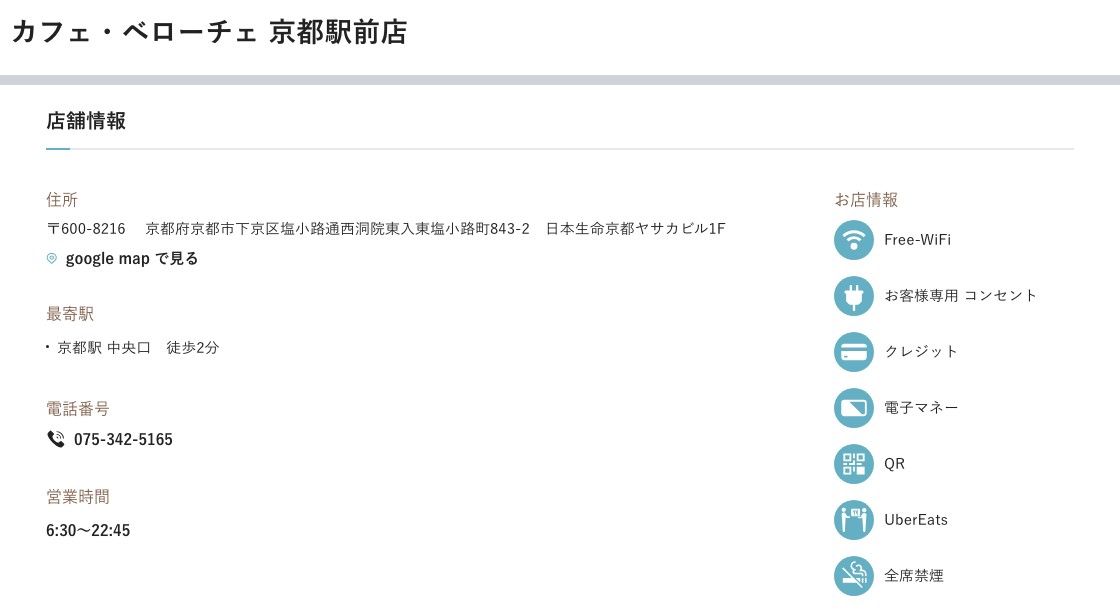Viewport: 1120px width, 615px height.
Task: Click the building name 日本生命京都ヤサカビル1F
Action: [636, 229]
